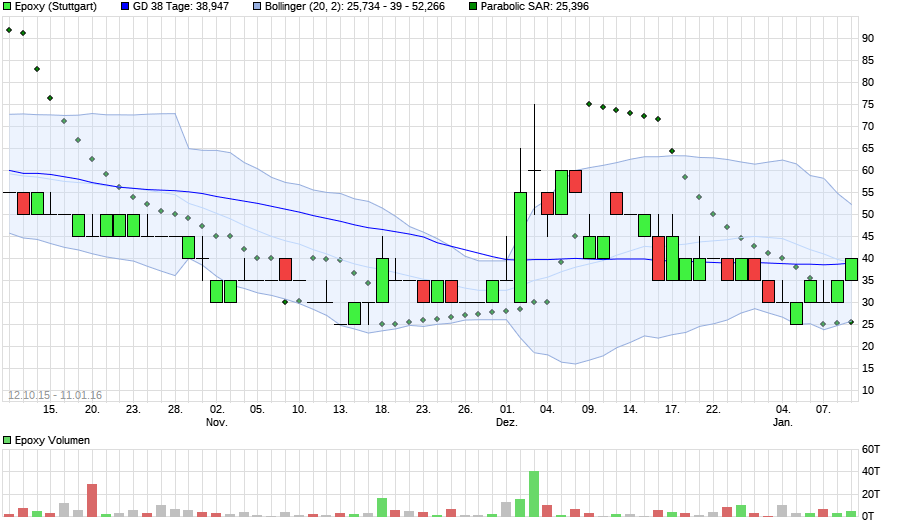Click the '20T' volume axis label
Screen dimensions: 900x526
871,494
